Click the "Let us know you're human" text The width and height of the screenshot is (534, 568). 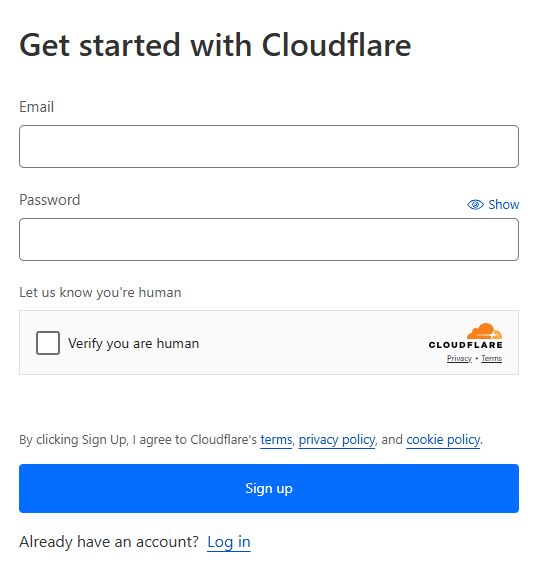(x=100, y=293)
